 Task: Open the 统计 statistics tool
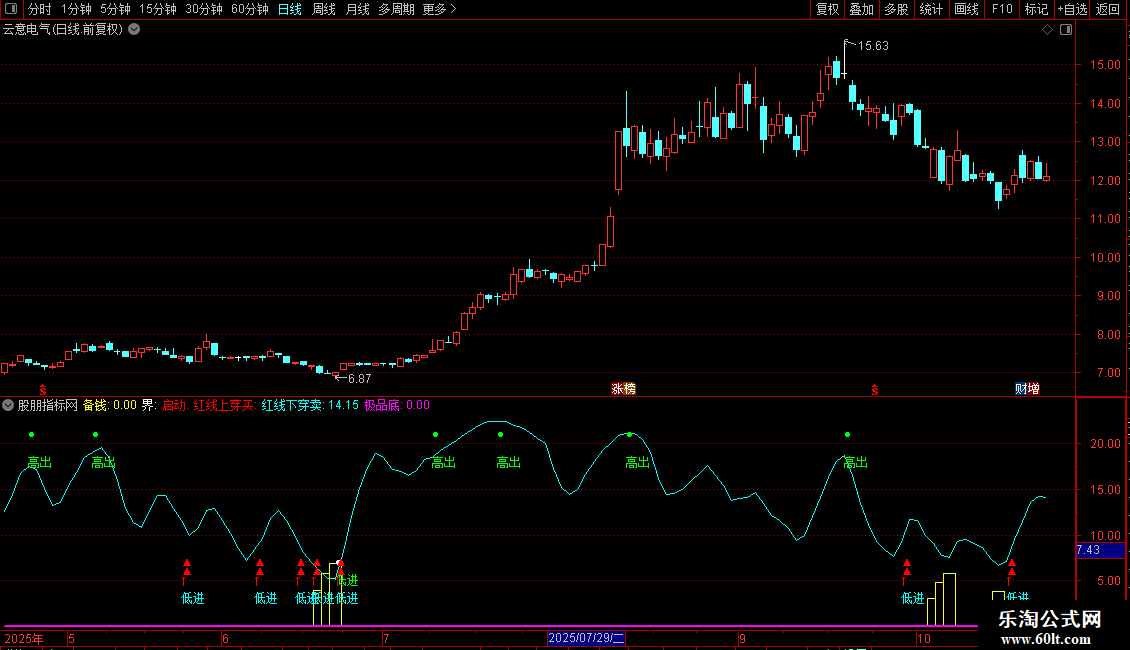[930, 9]
